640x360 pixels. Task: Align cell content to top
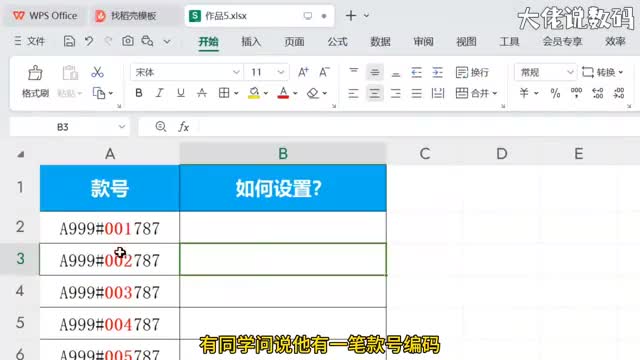[353, 72]
